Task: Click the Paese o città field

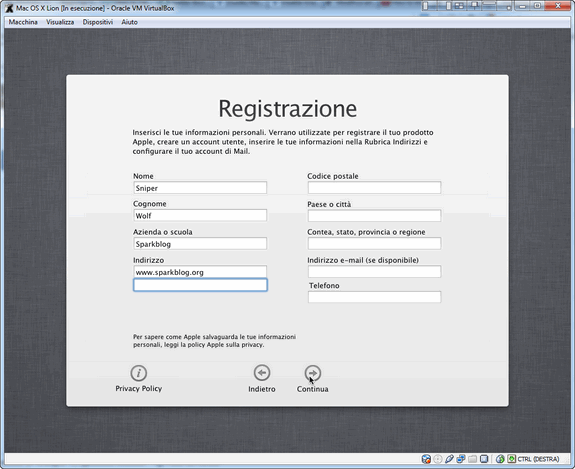Action: [x=374, y=216]
